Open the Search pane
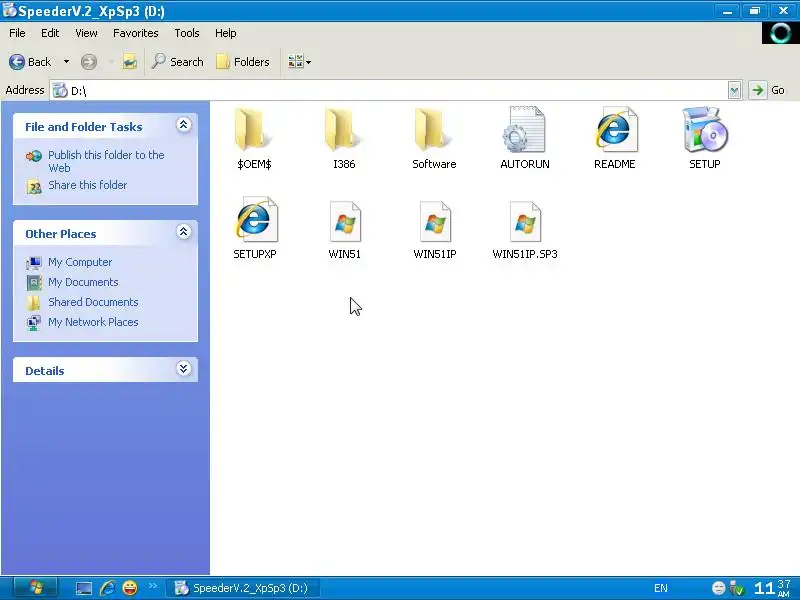The height and width of the screenshot is (600, 800). [178, 62]
